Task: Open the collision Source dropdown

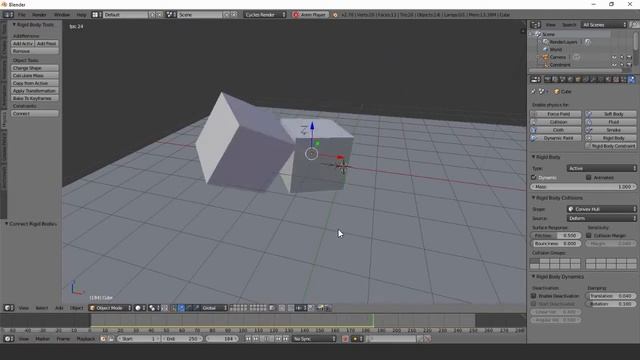Action: 602,218
